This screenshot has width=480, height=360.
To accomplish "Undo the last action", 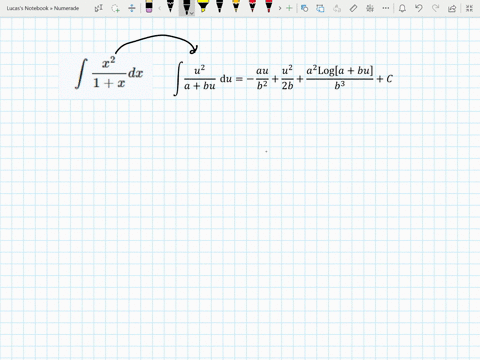I will [419, 8].
